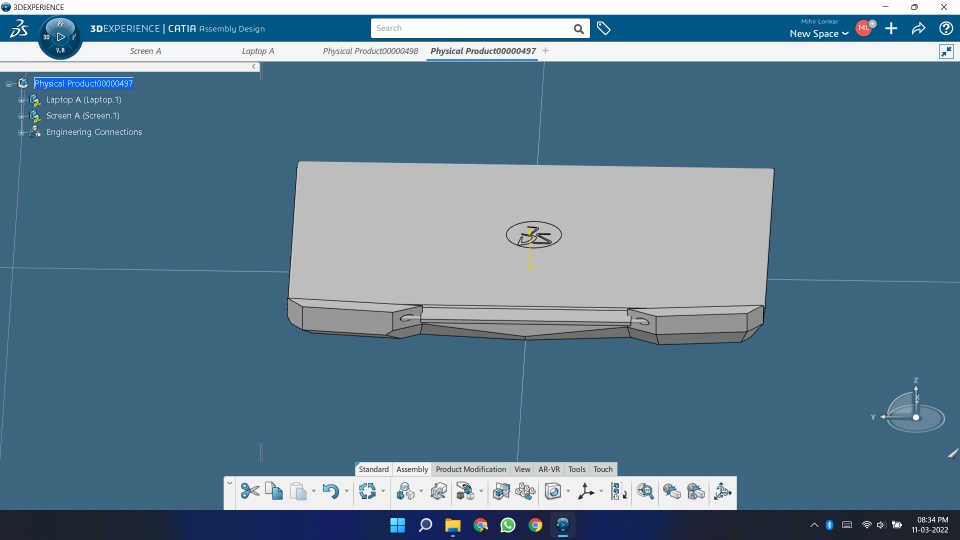Screen dimensions: 960x540
Task: Expand the Laptop A (Laptop.1) node
Action: click(21, 100)
